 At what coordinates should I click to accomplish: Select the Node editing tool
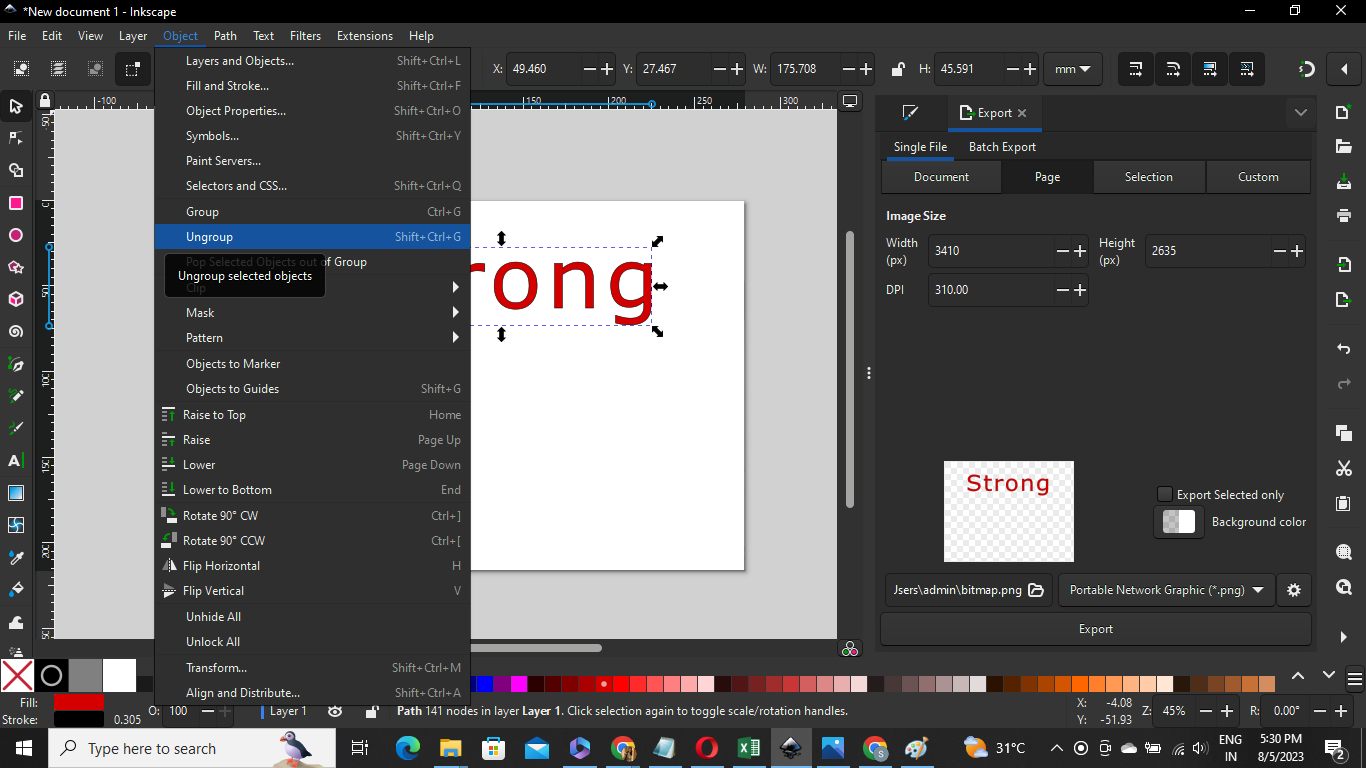point(15,138)
